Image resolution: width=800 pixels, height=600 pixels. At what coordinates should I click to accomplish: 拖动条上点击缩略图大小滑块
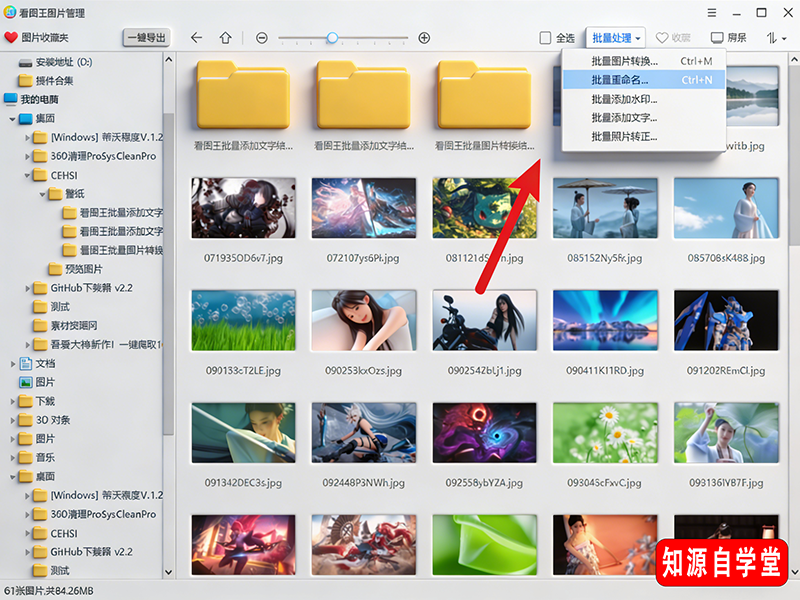(330, 37)
